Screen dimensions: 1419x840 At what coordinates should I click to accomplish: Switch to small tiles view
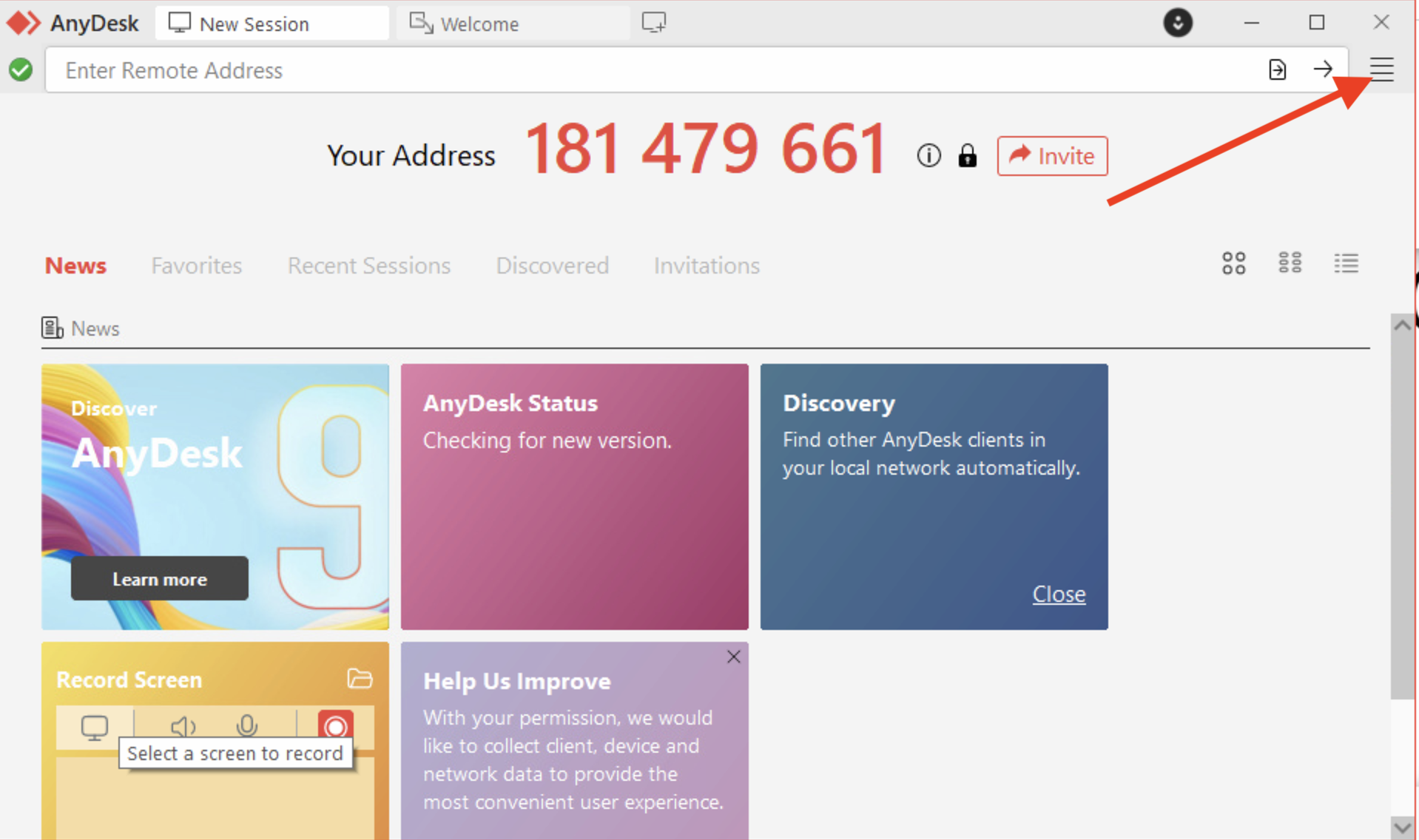coord(1290,262)
